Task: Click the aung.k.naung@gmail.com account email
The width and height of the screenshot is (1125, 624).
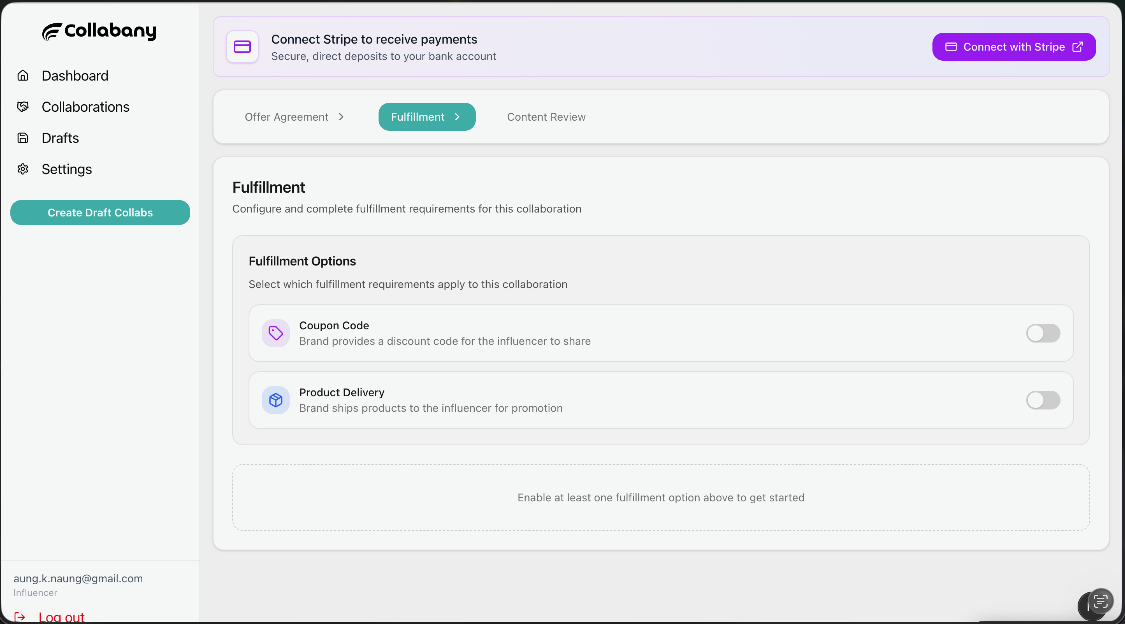Action: pos(77,578)
